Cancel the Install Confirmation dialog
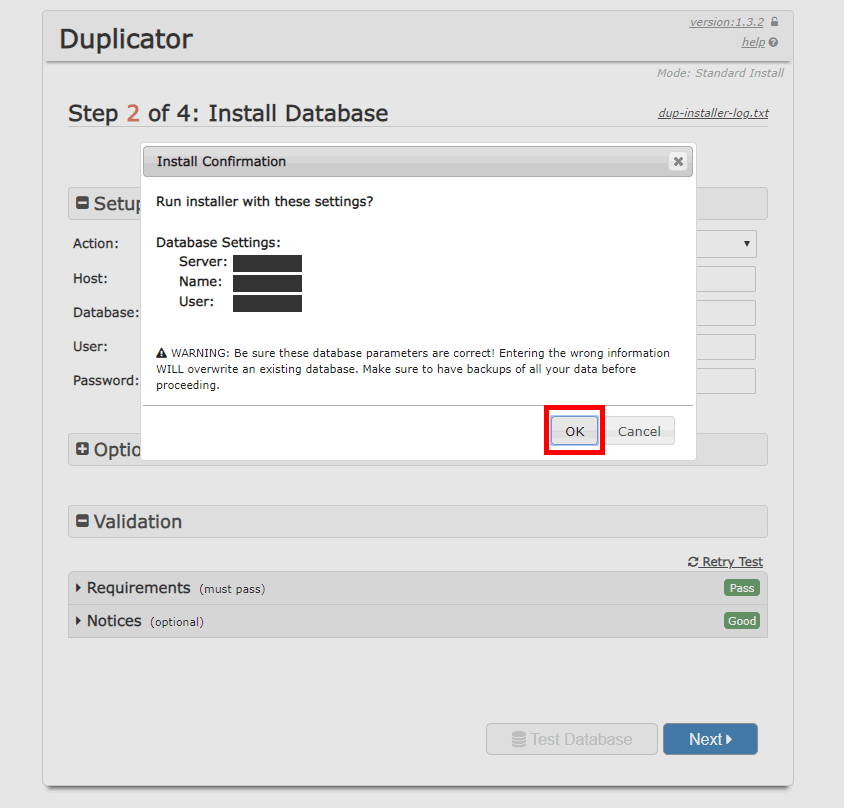This screenshot has height=808, width=844. [x=639, y=431]
